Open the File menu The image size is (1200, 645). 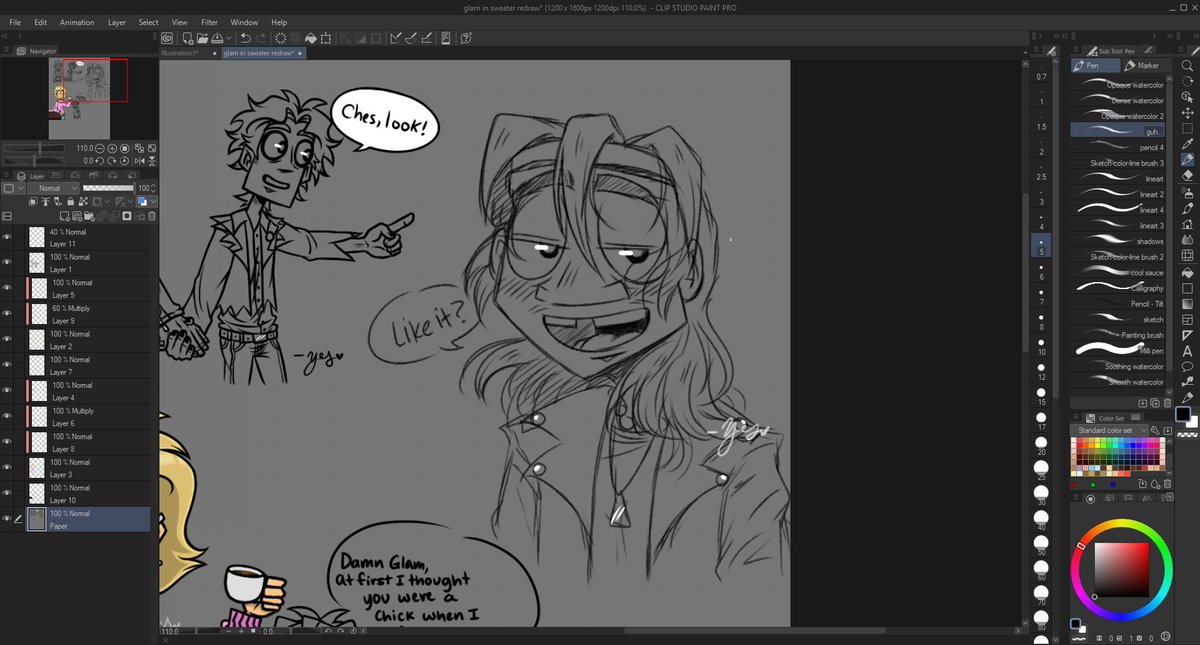[15, 22]
